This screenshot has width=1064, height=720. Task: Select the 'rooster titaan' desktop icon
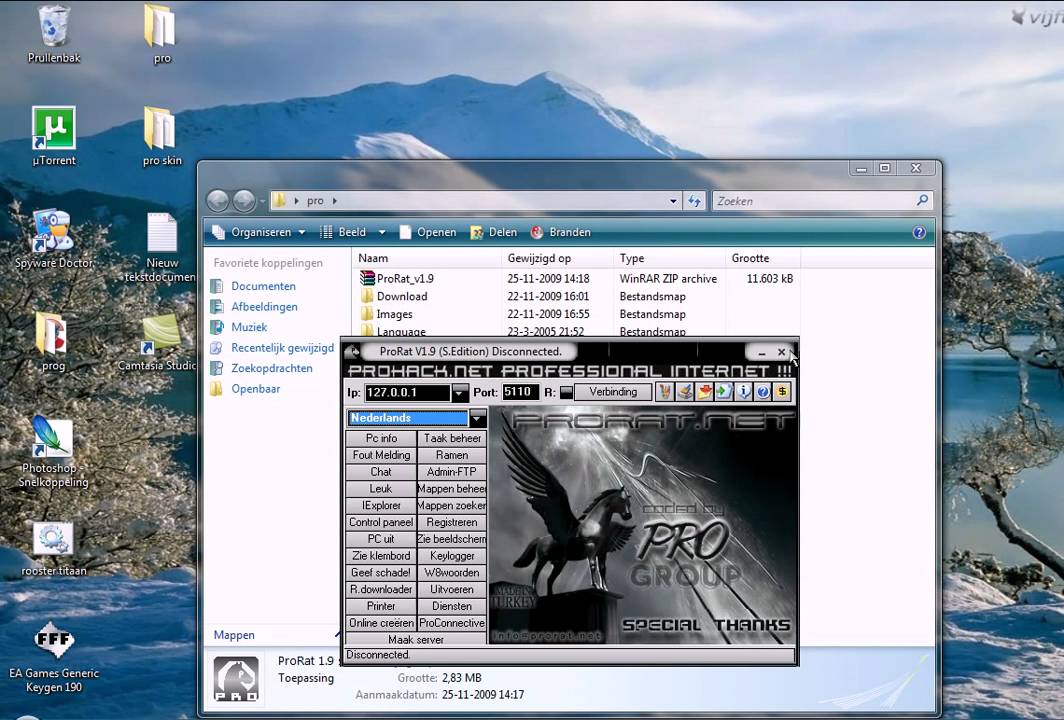(54, 549)
